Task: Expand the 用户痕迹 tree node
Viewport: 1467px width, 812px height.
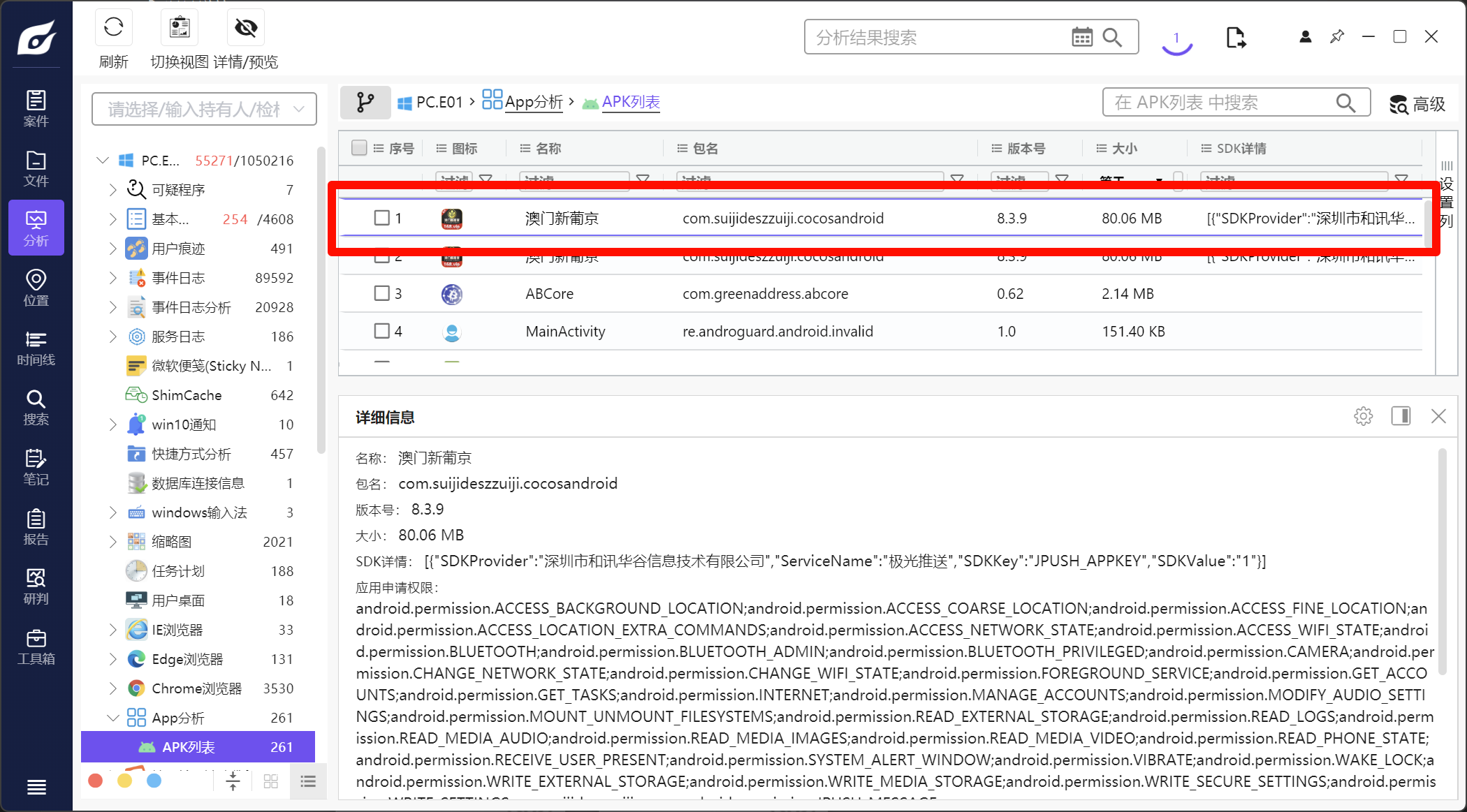Action: pos(112,249)
